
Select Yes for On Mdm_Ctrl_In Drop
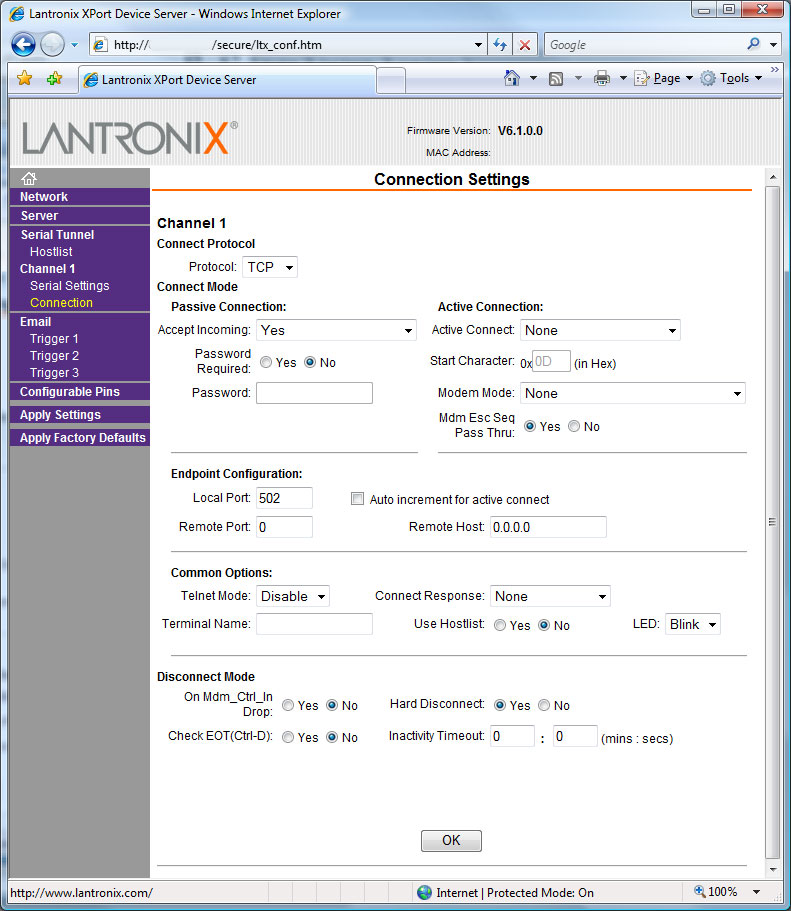click(x=288, y=705)
